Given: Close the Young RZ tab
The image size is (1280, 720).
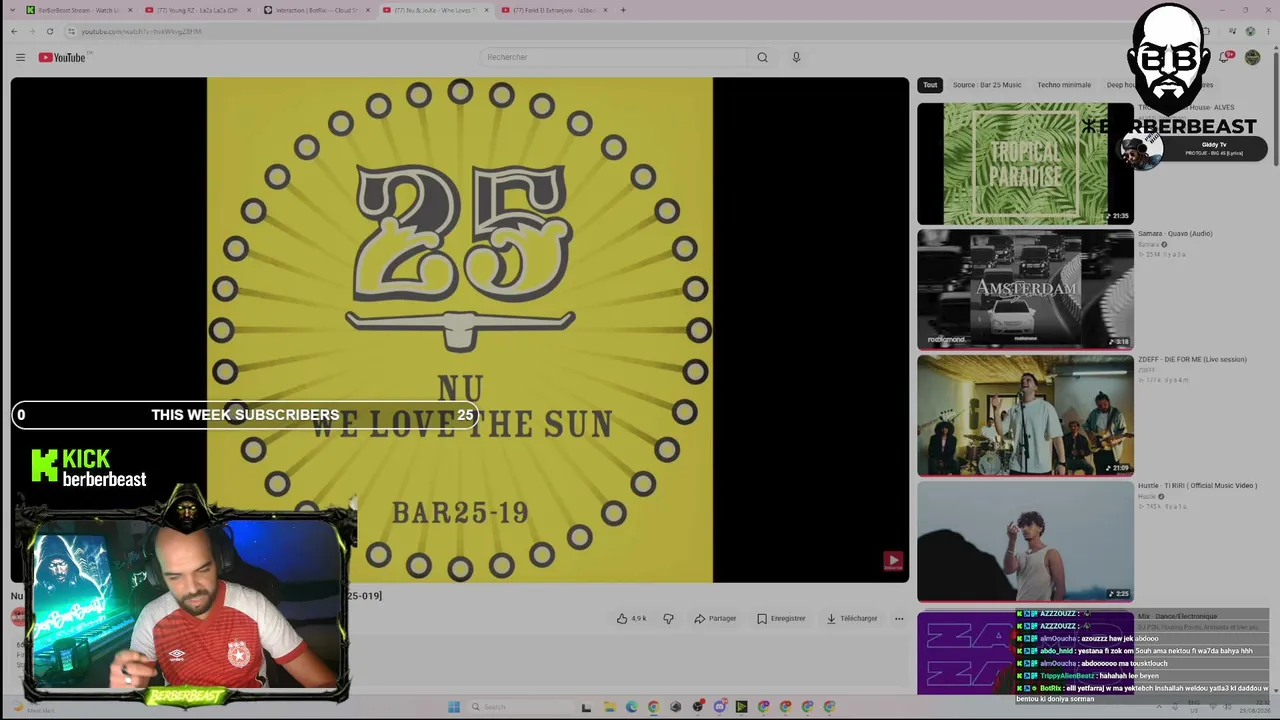Looking at the screenshot, I should pos(249,10).
